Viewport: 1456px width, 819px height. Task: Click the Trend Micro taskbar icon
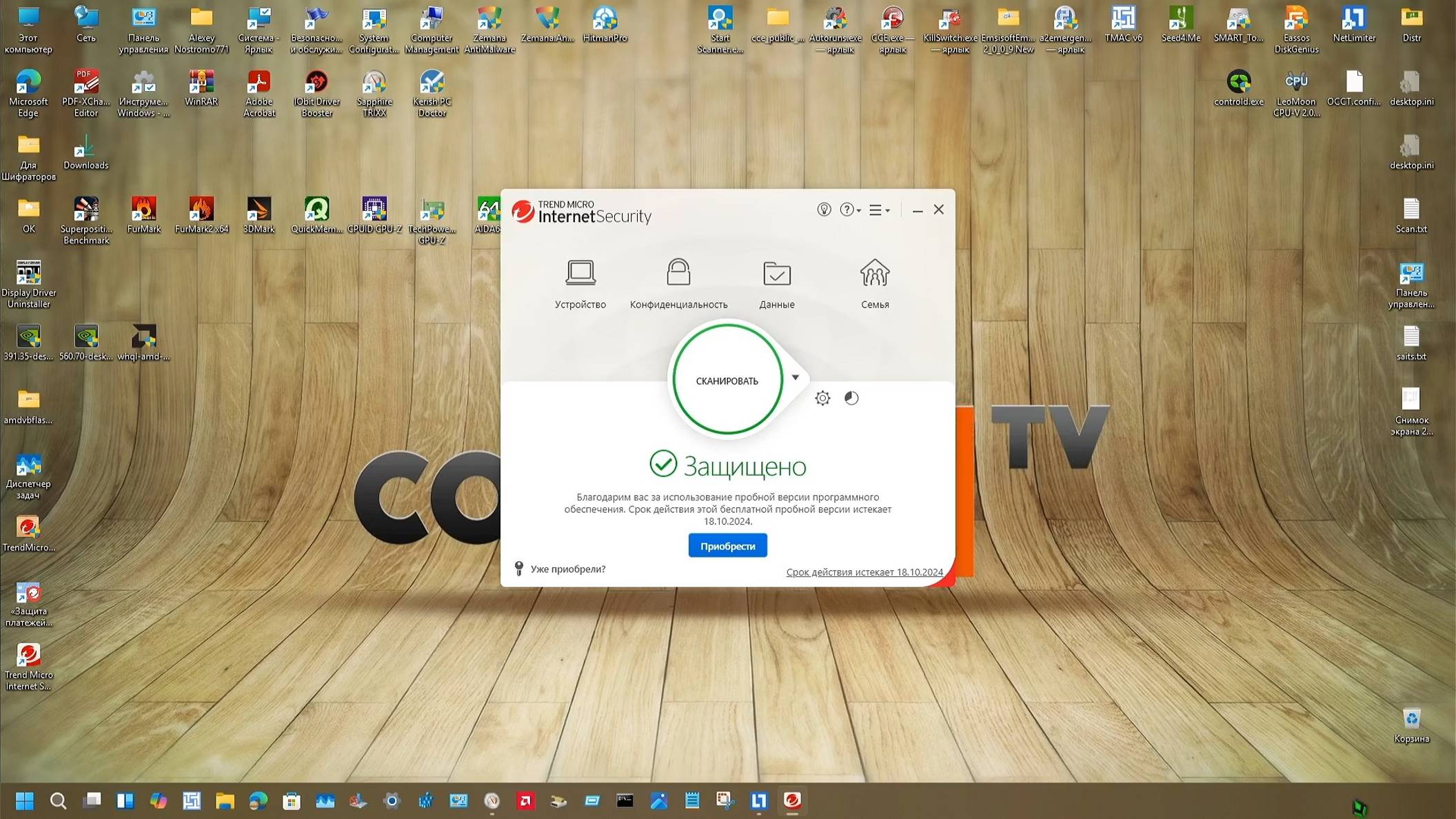click(792, 800)
